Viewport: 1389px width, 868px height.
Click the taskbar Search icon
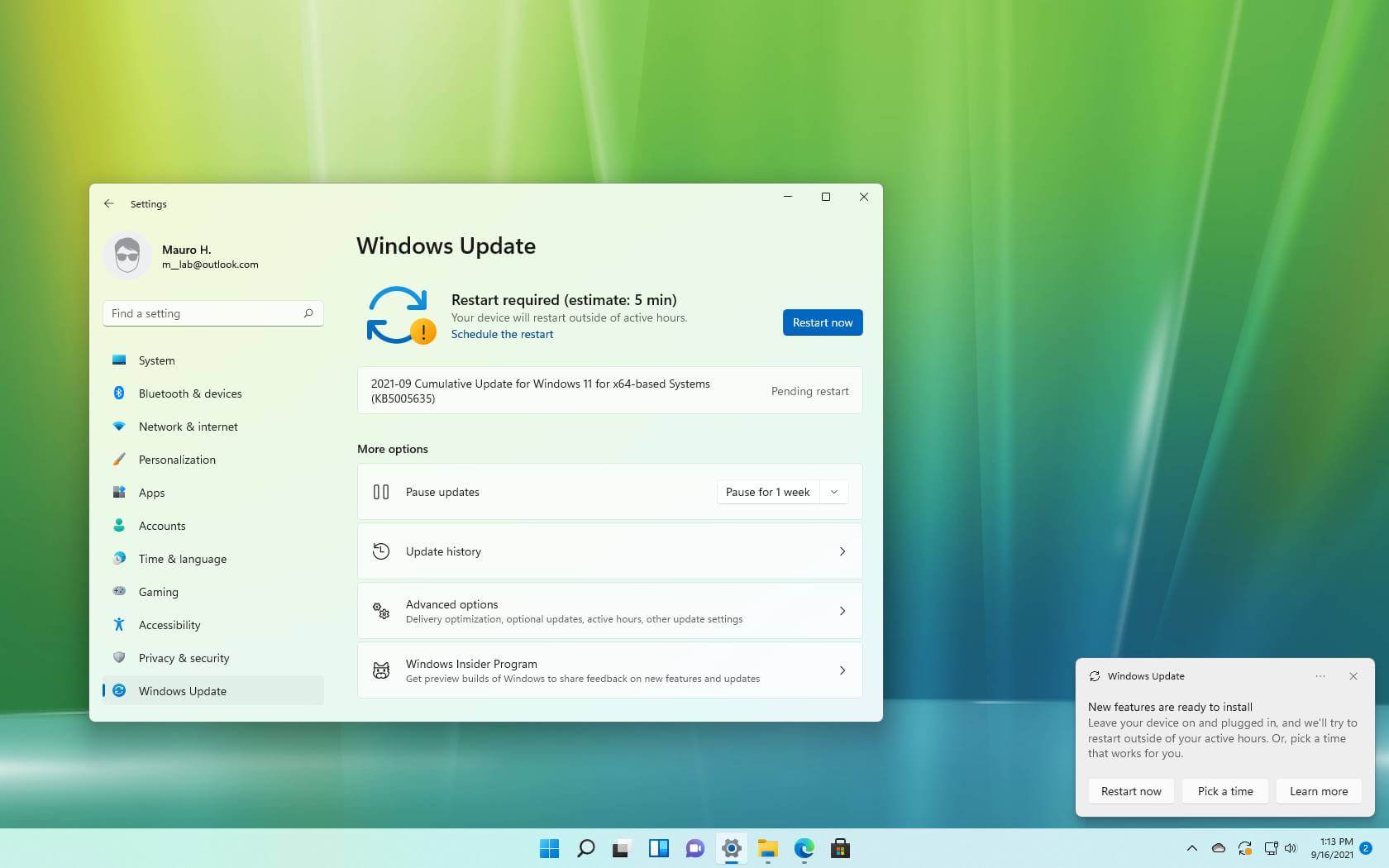point(585,848)
